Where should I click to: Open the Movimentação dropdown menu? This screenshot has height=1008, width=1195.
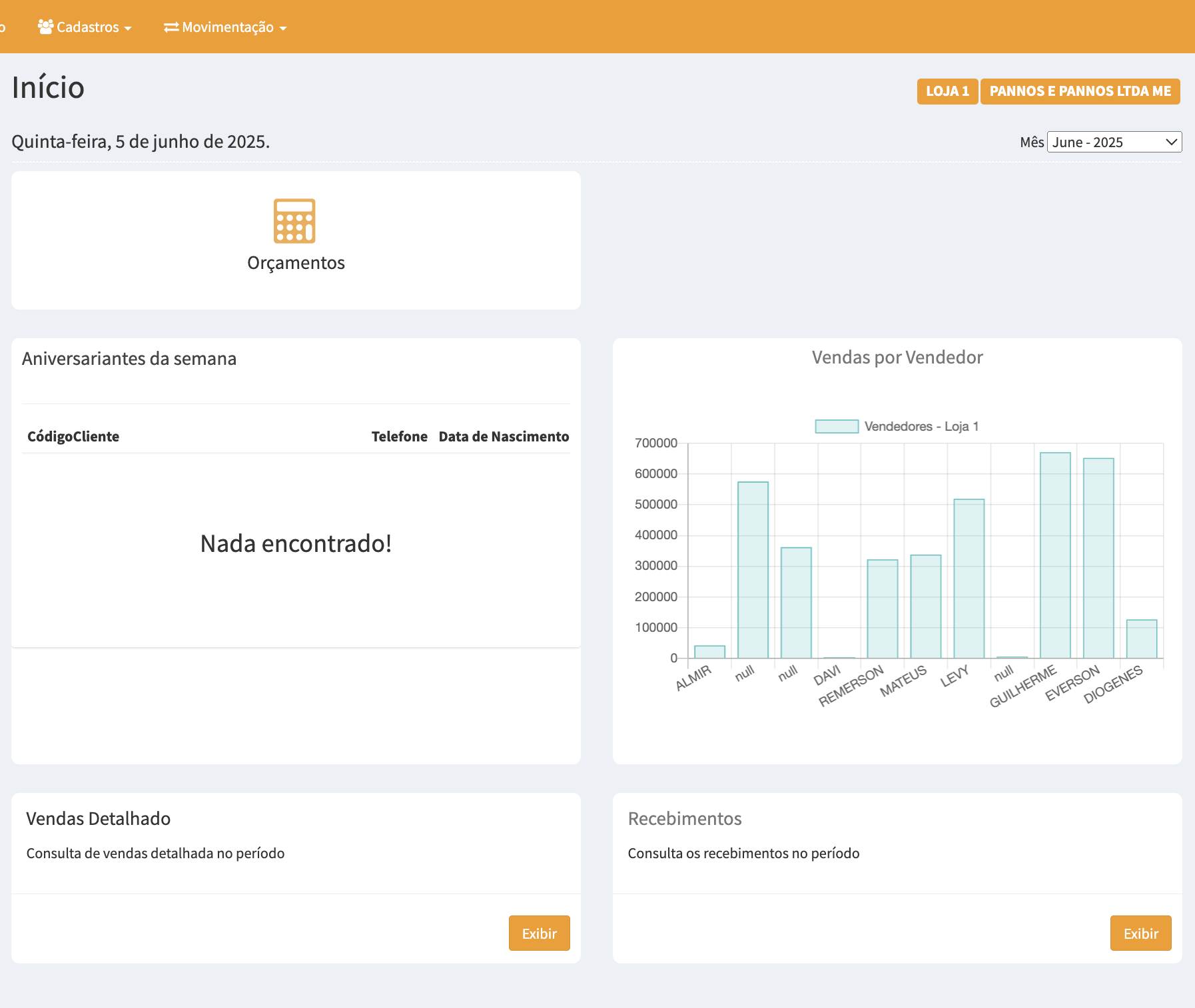[226, 27]
